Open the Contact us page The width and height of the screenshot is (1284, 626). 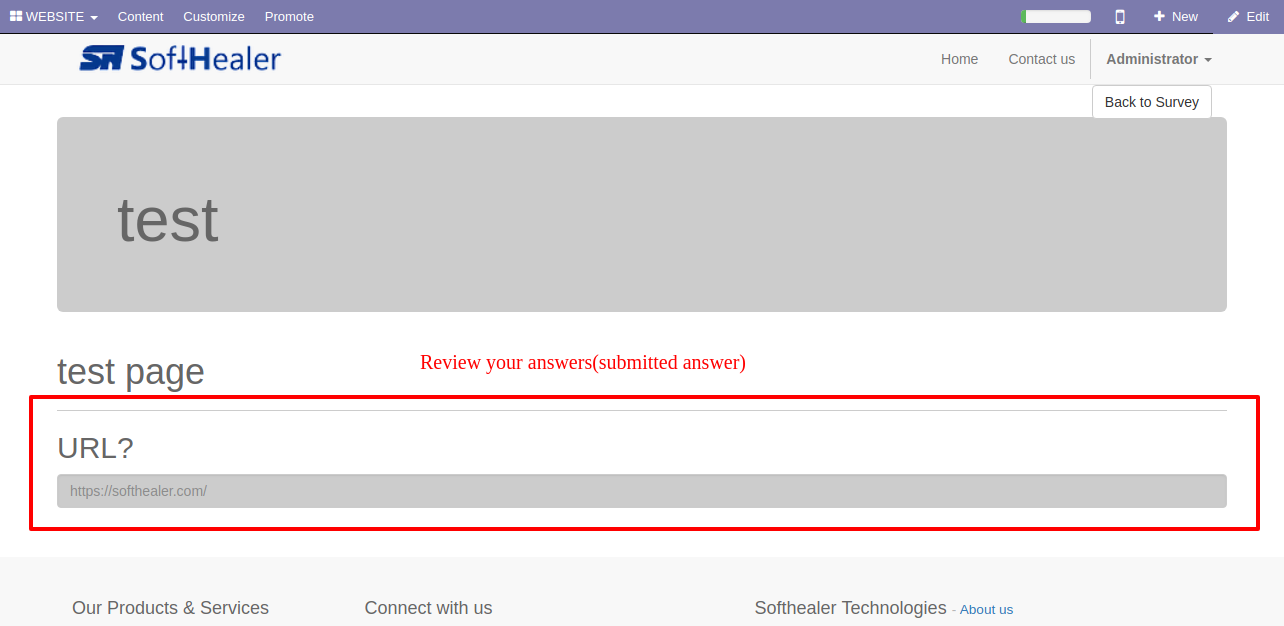pyautogui.click(x=1041, y=59)
